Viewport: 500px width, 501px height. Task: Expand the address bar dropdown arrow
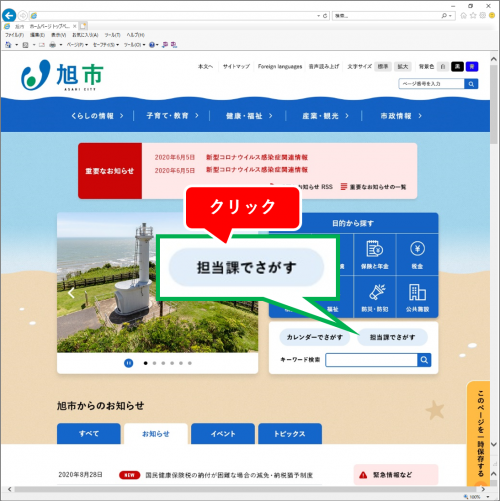click(x=319, y=16)
